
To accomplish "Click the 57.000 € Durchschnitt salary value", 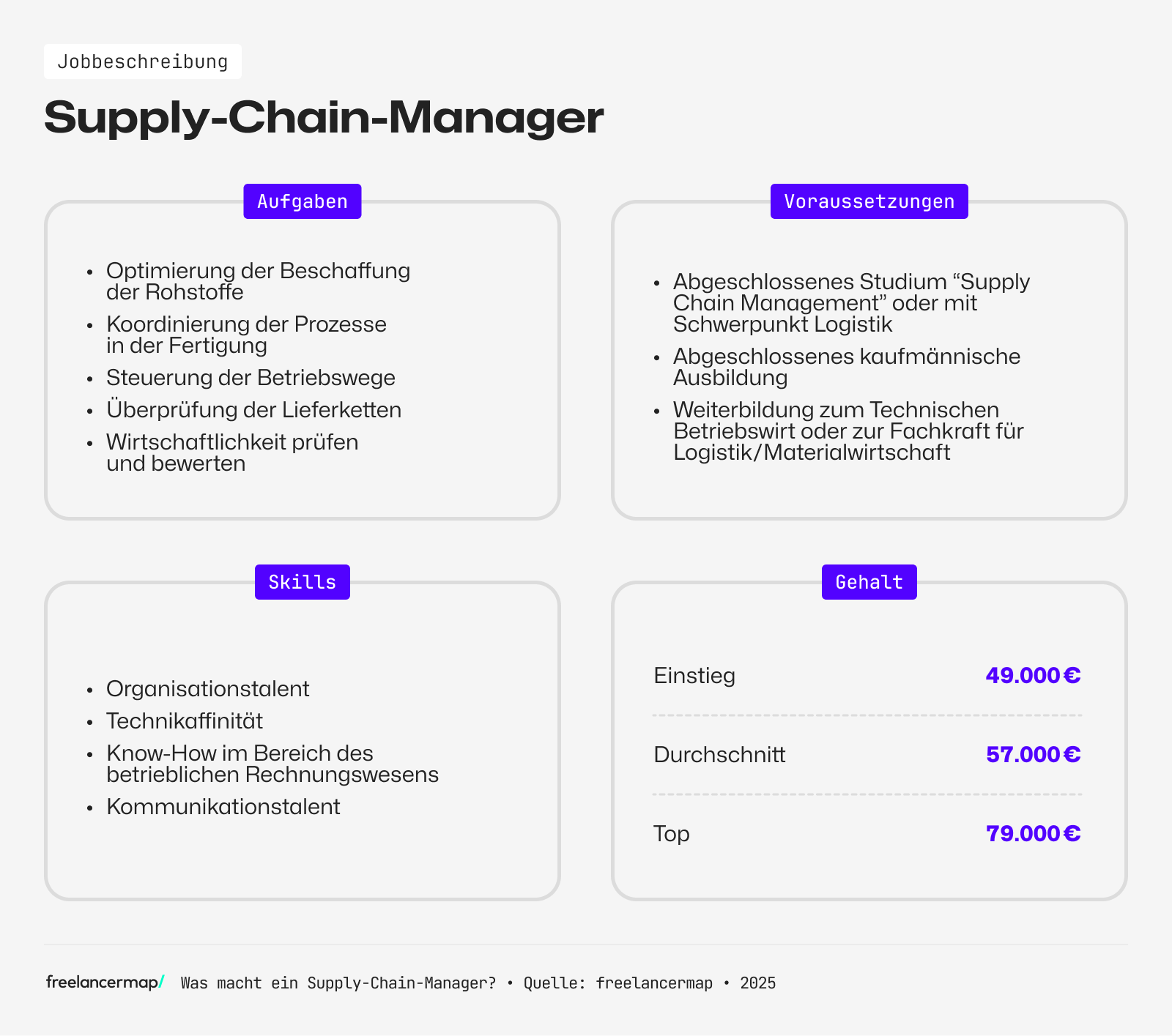I will 1033,754.
